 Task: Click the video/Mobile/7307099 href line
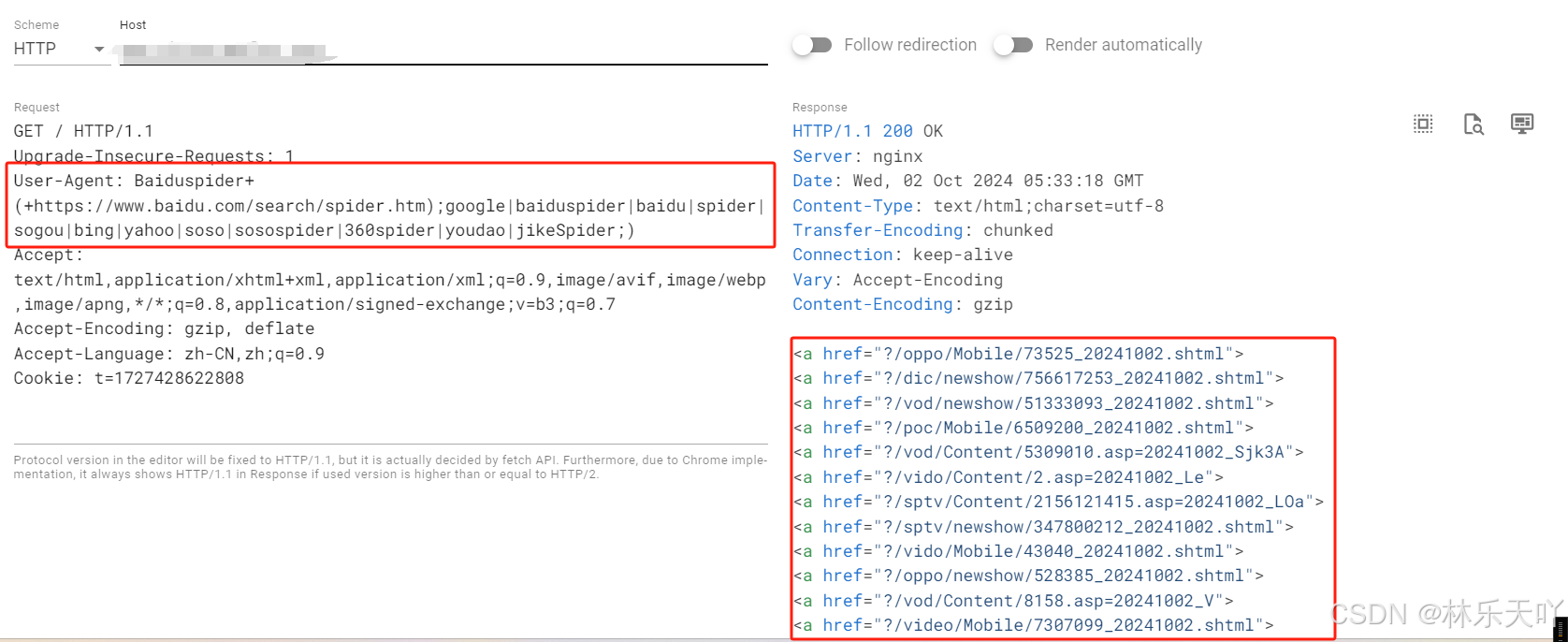[x=1033, y=625]
